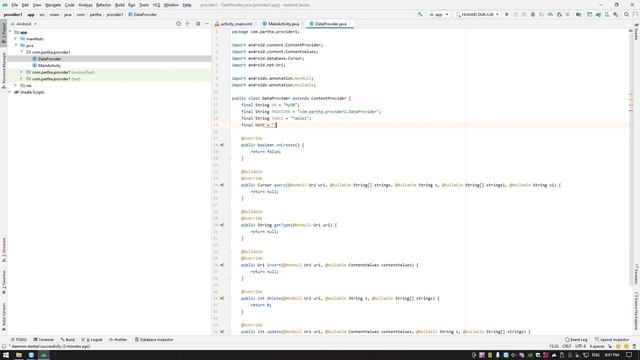Click the 4 spaces indent indicator in the status bar

click(597, 346)
